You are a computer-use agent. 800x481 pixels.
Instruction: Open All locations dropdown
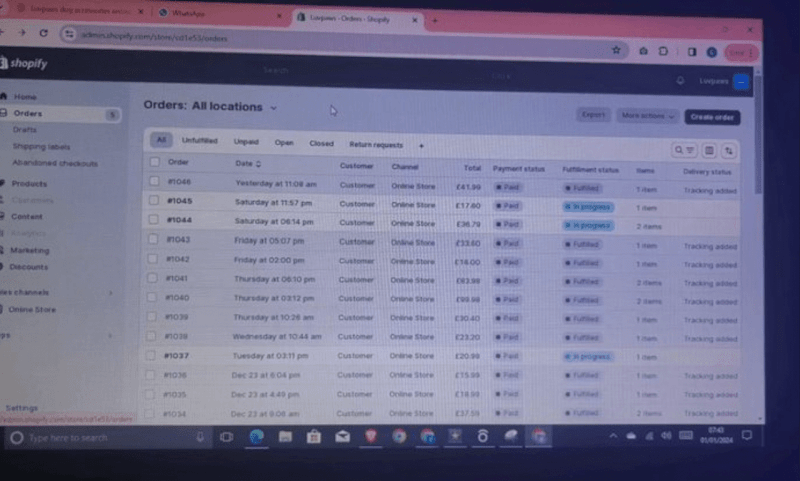pos(235,107)
